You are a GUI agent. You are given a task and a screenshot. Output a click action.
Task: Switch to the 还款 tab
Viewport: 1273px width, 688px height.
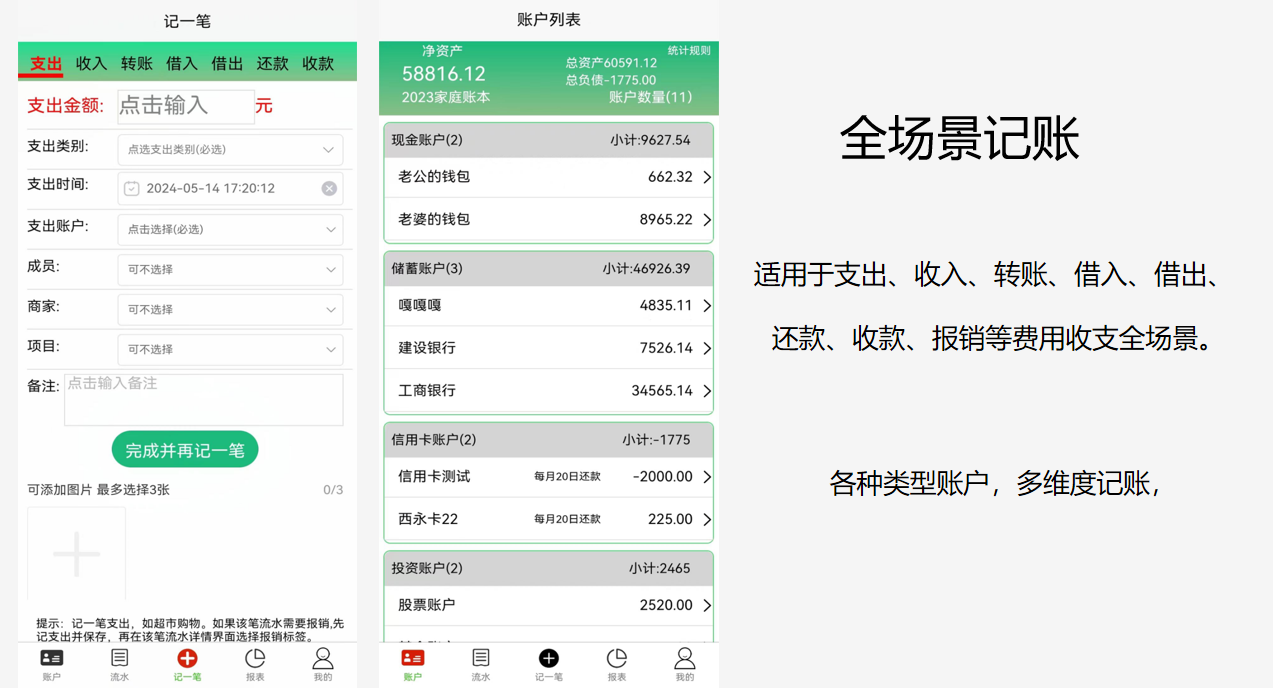pyautogui.click(x=272, y=64)
